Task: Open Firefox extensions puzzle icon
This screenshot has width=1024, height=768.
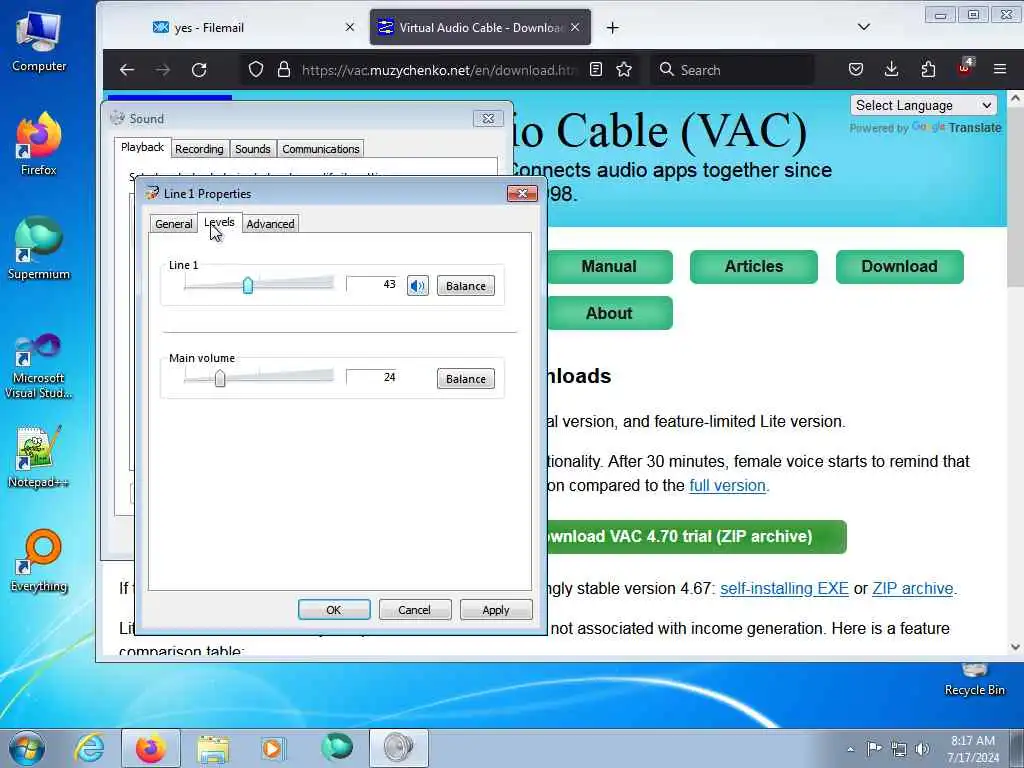Action: [928, 69]
